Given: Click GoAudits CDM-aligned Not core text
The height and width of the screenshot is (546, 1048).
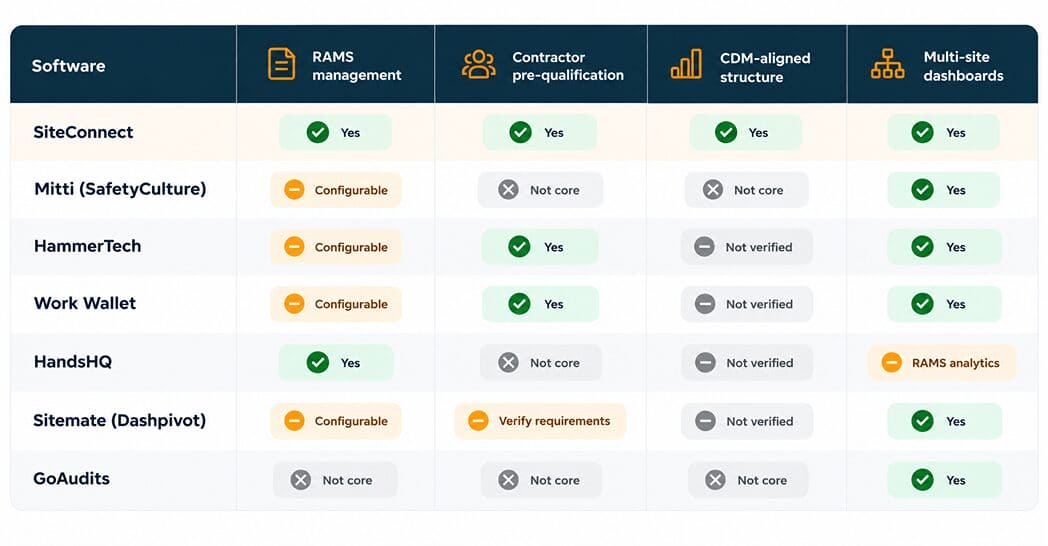Looking at the screenshot, I should tap(762, 480).
